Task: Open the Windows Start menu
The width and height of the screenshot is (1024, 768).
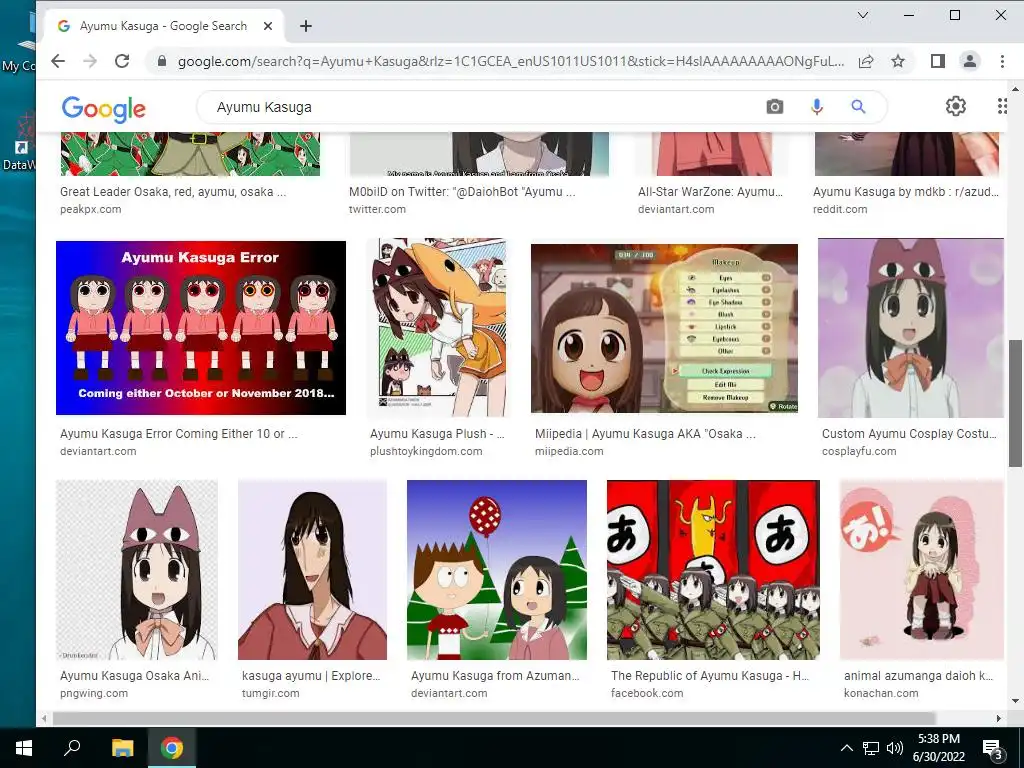Action: [24, 748]
